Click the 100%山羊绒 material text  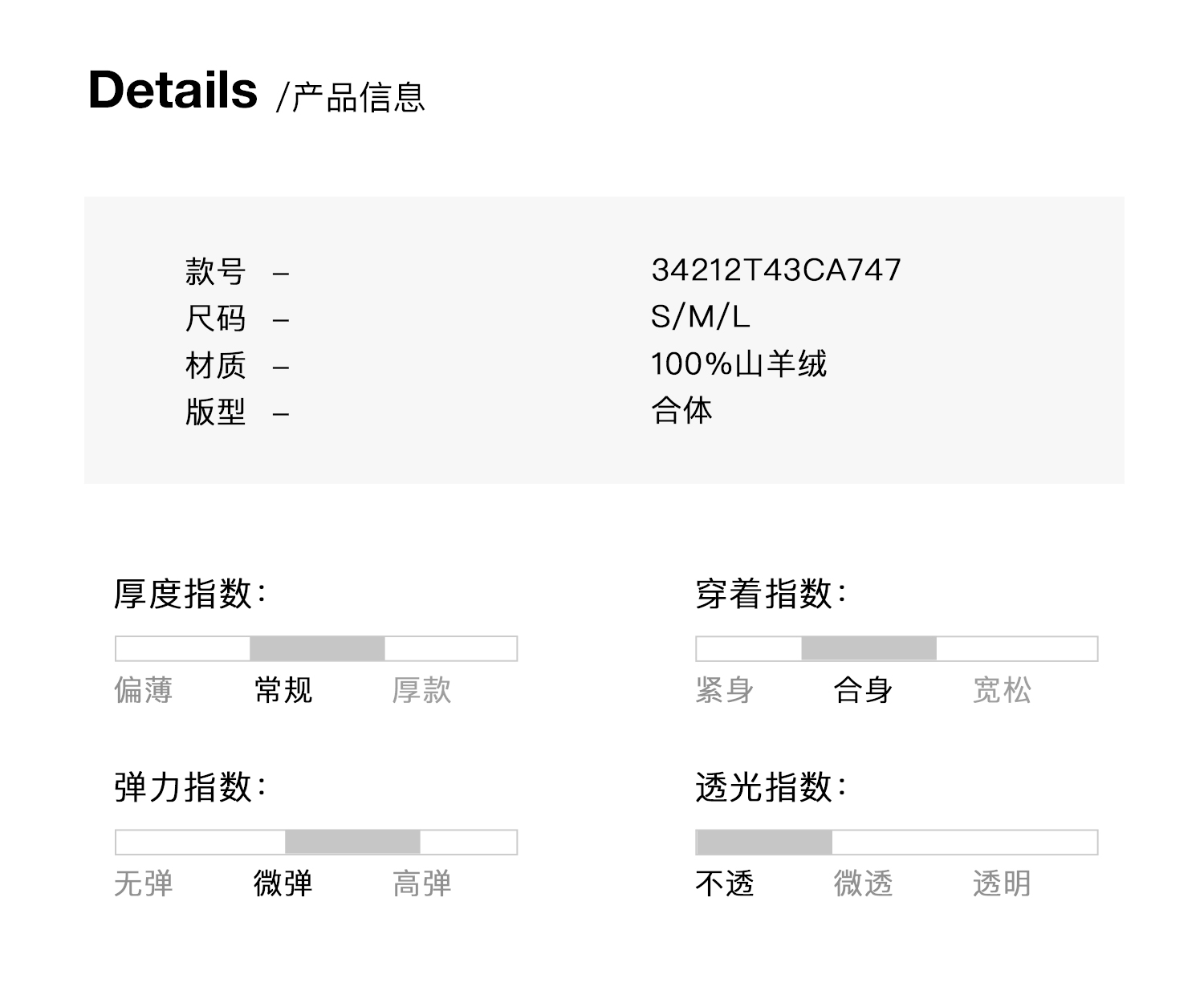click(738, 364)
